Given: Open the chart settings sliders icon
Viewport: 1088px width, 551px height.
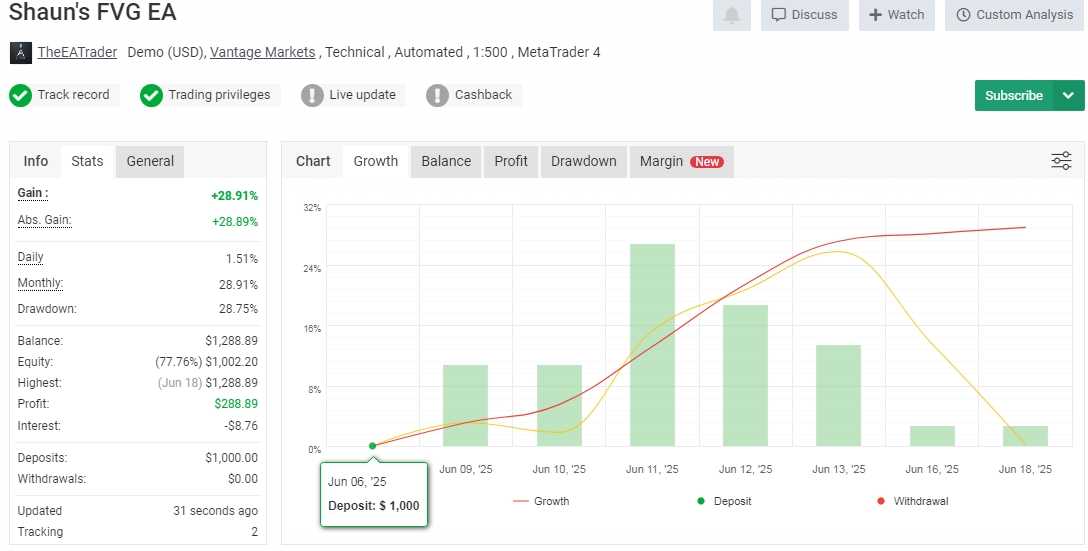Looking at the screenshot, I should (1061, 160).
